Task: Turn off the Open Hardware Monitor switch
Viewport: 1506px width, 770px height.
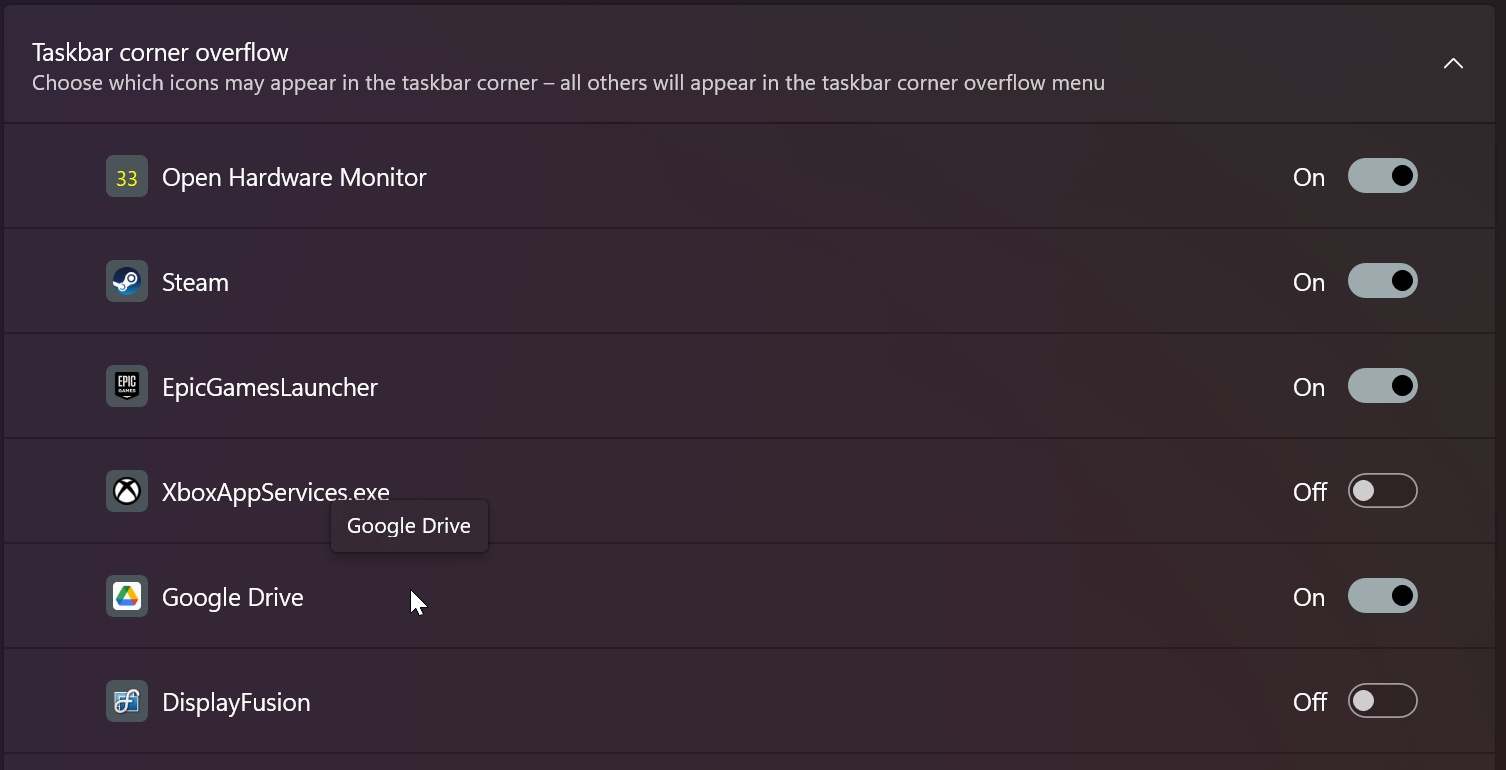Action: click(1383, 176)
